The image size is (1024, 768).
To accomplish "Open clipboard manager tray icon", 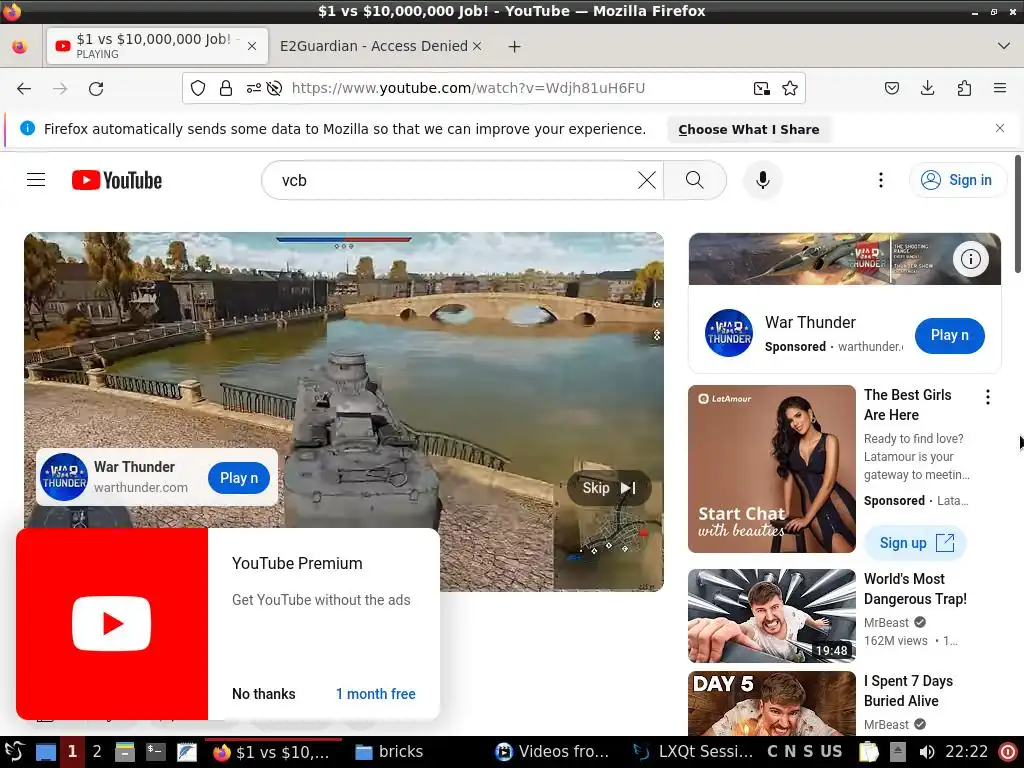I will [869, 752].
